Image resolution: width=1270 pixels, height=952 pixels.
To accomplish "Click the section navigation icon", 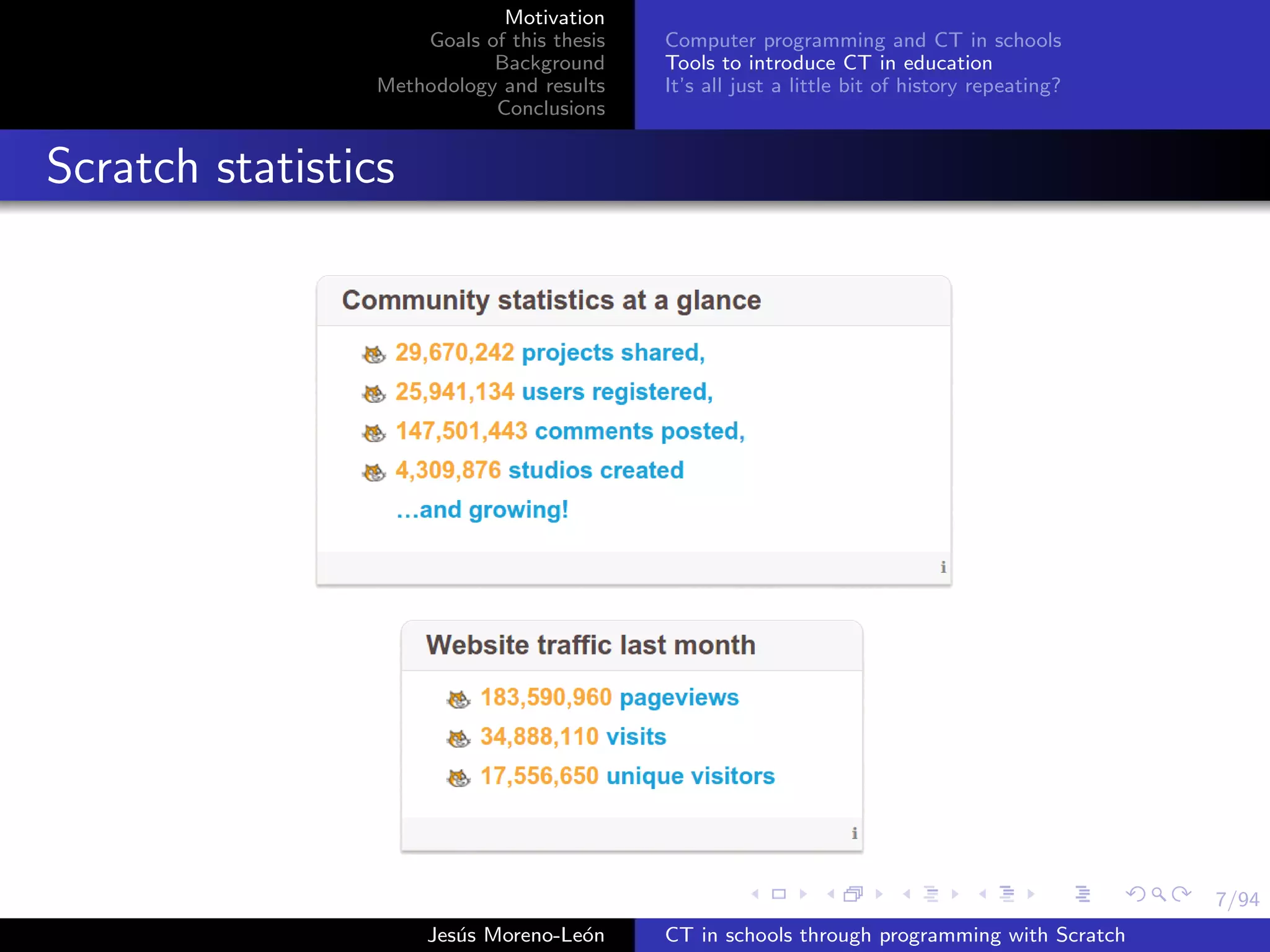I will click(1007, 894).
